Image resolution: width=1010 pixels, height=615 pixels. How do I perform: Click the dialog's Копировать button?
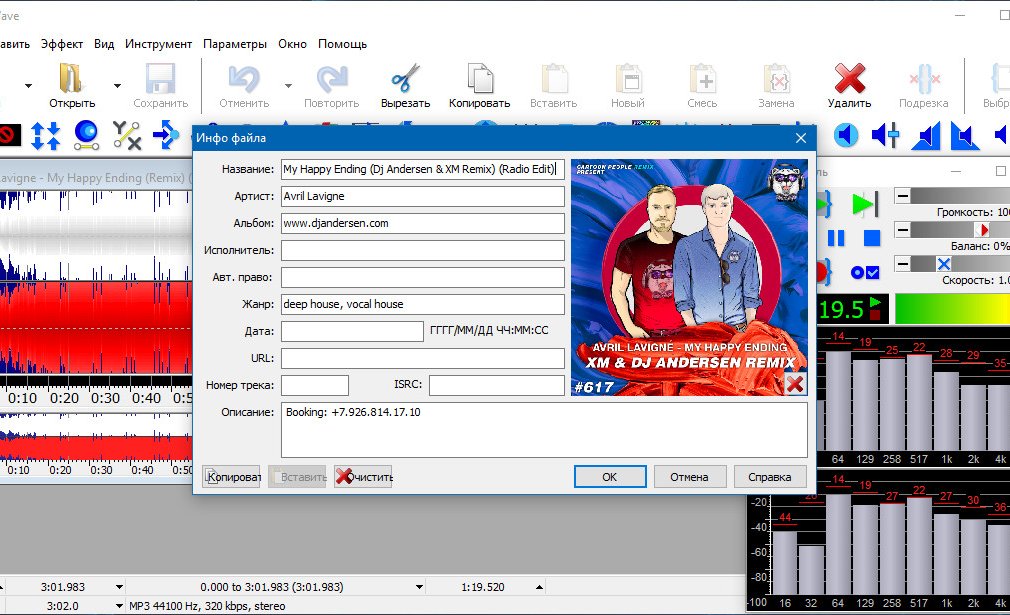click(x=231, y=477)
